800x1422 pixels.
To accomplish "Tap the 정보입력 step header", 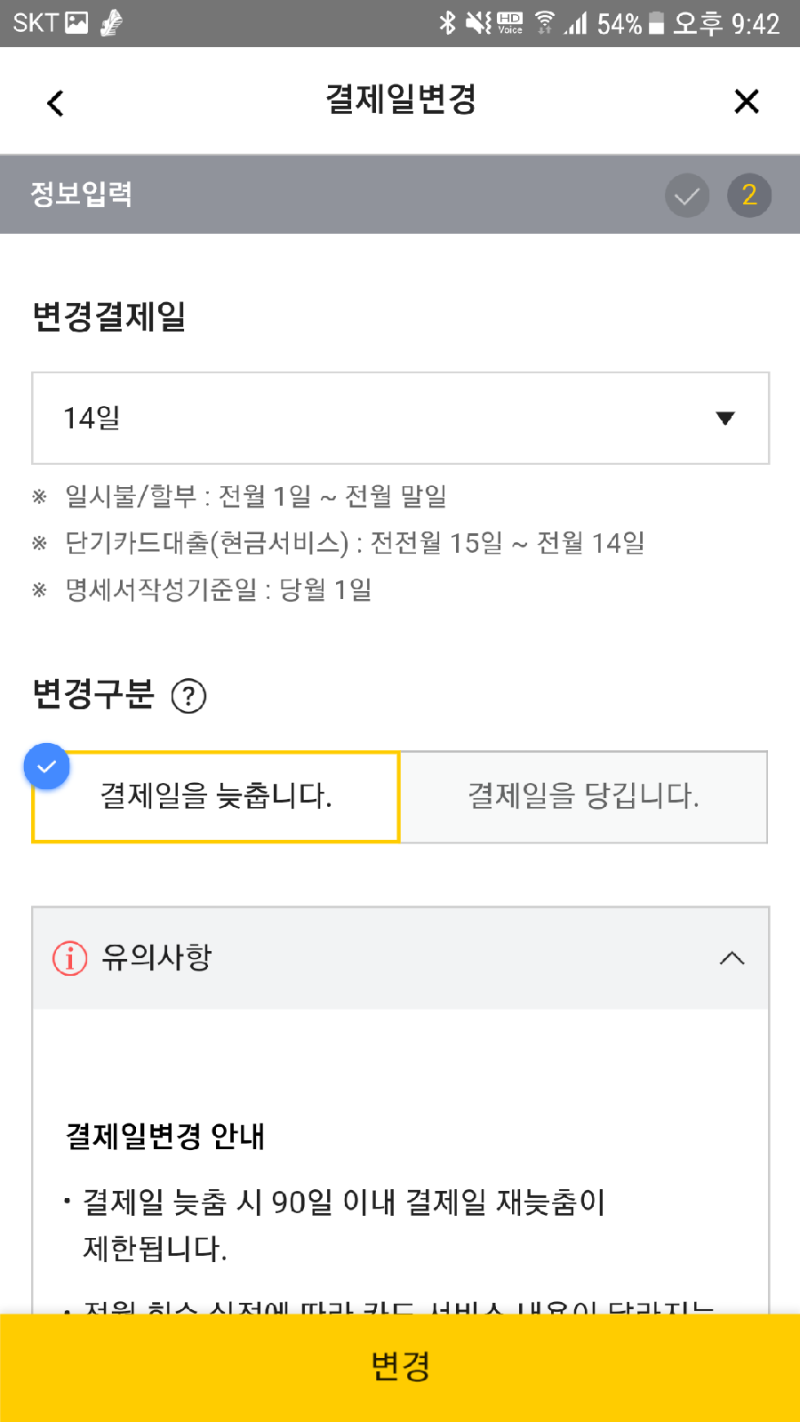I will click(x=81, y=194).
